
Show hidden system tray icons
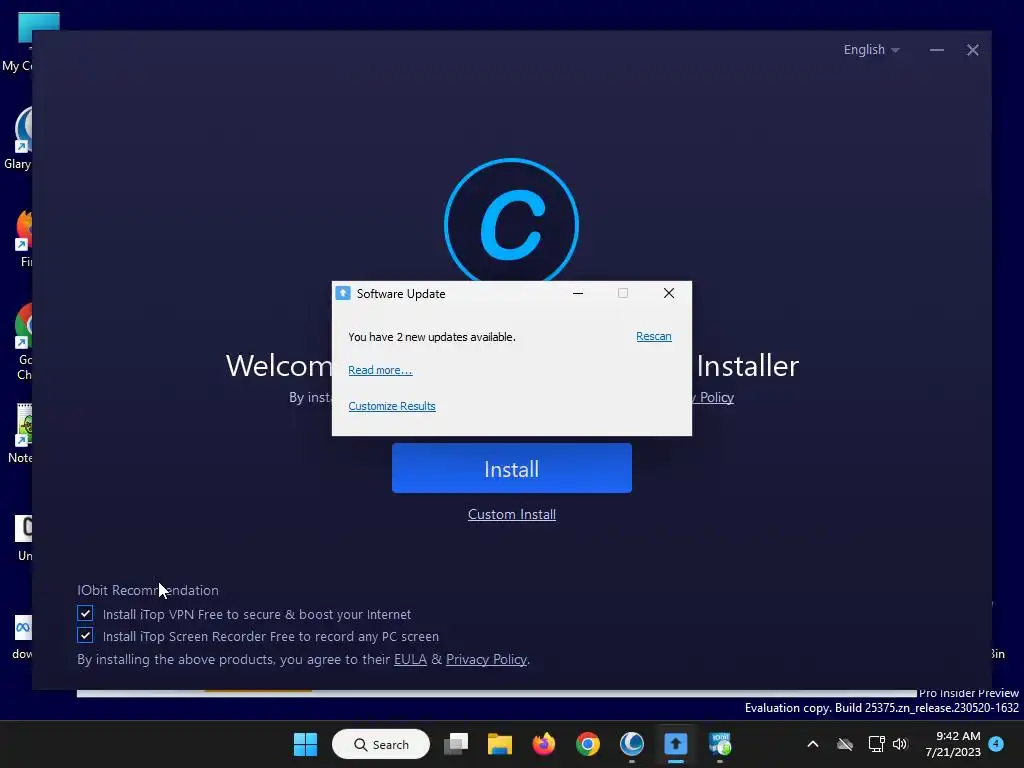813,744
